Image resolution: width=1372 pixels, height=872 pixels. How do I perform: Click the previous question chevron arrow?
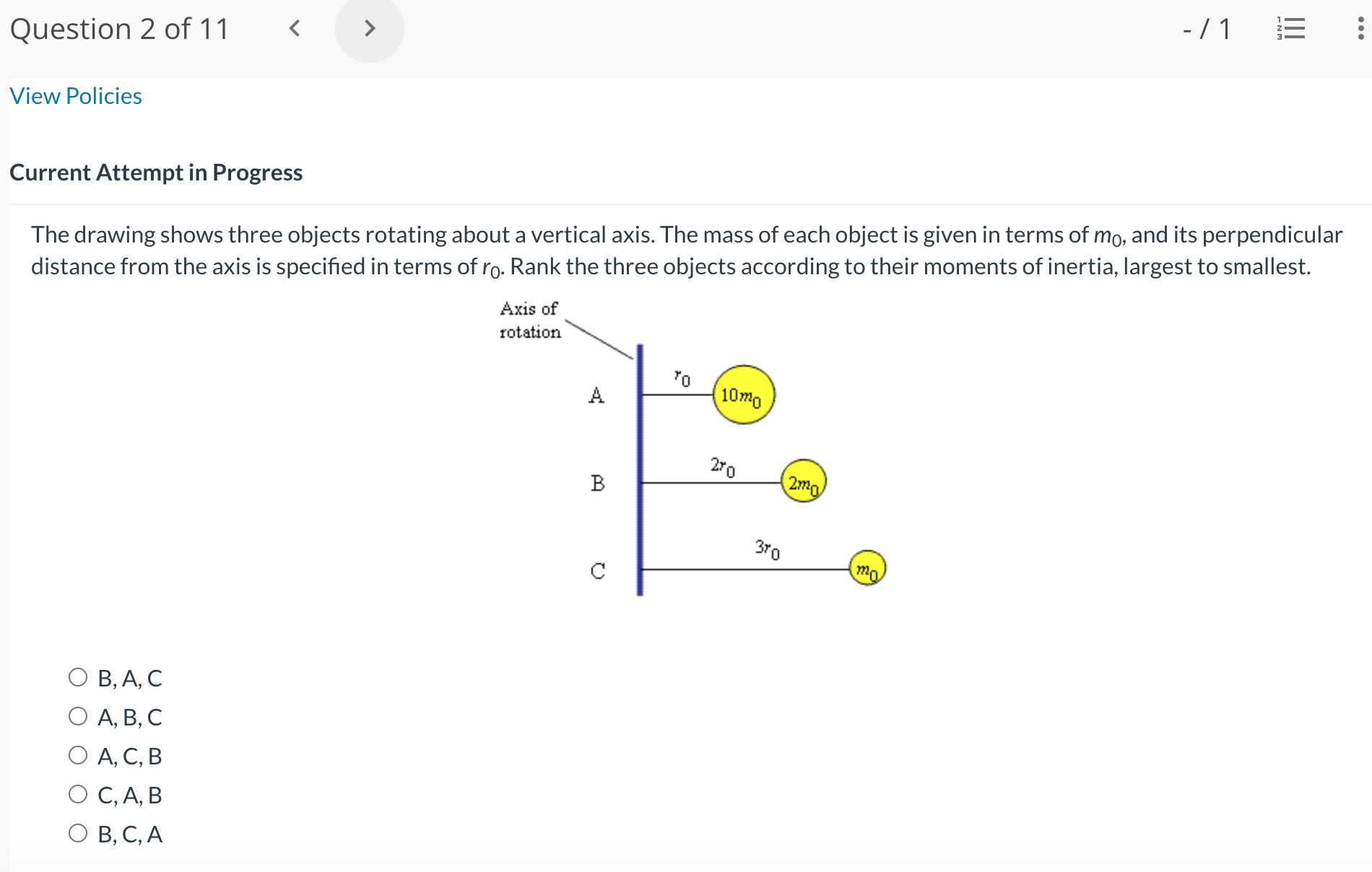tap(295, 29)
